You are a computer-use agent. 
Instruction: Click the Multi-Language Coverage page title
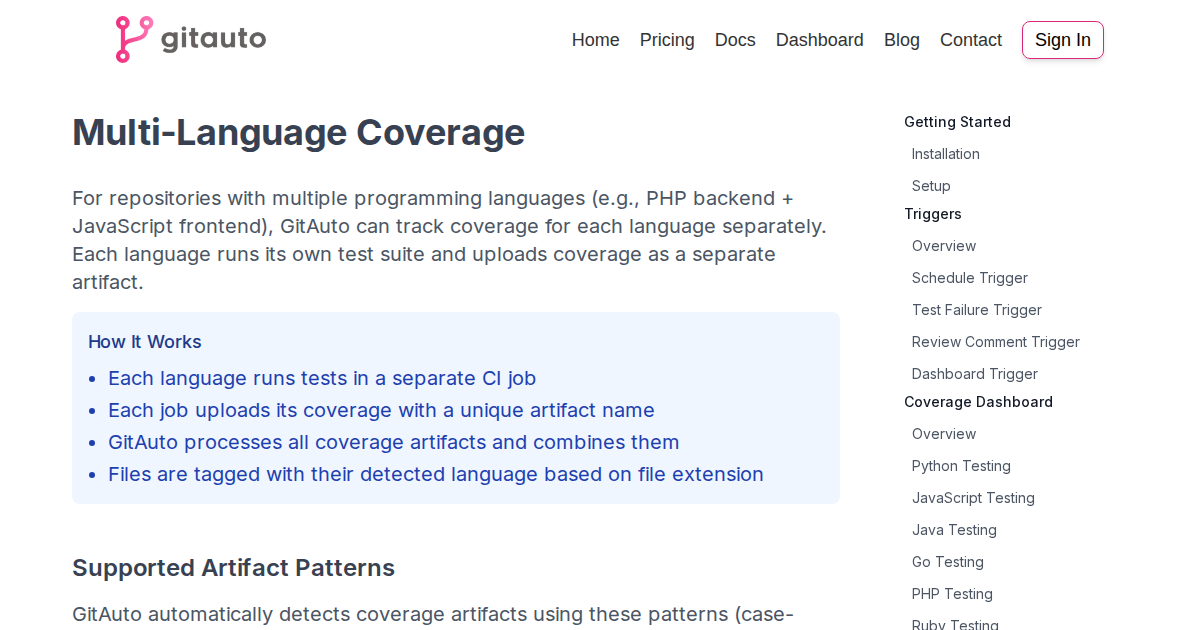[x=298, y=132]
